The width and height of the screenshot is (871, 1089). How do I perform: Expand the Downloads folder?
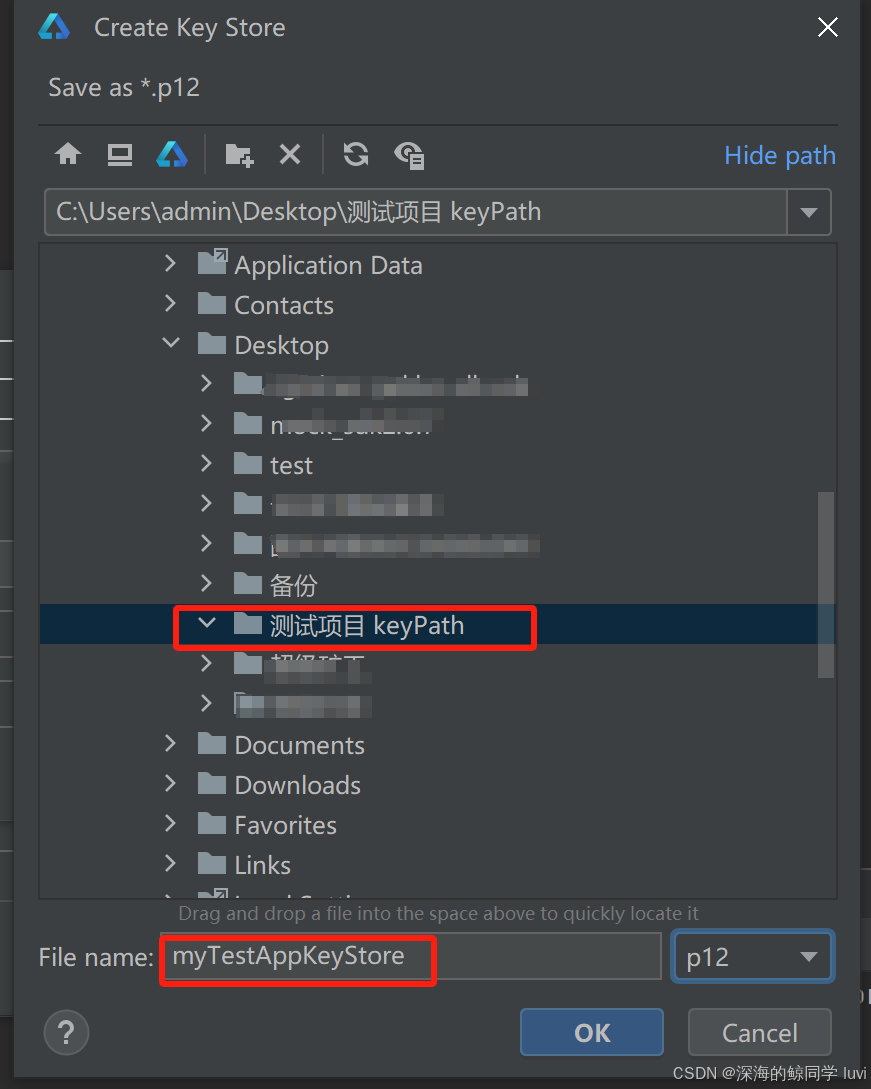(170, 783)
